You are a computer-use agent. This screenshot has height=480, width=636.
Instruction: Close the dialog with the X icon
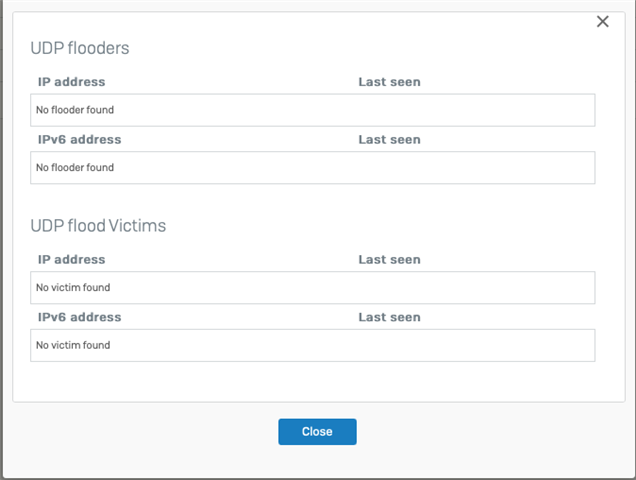click(x=602, y=22)
